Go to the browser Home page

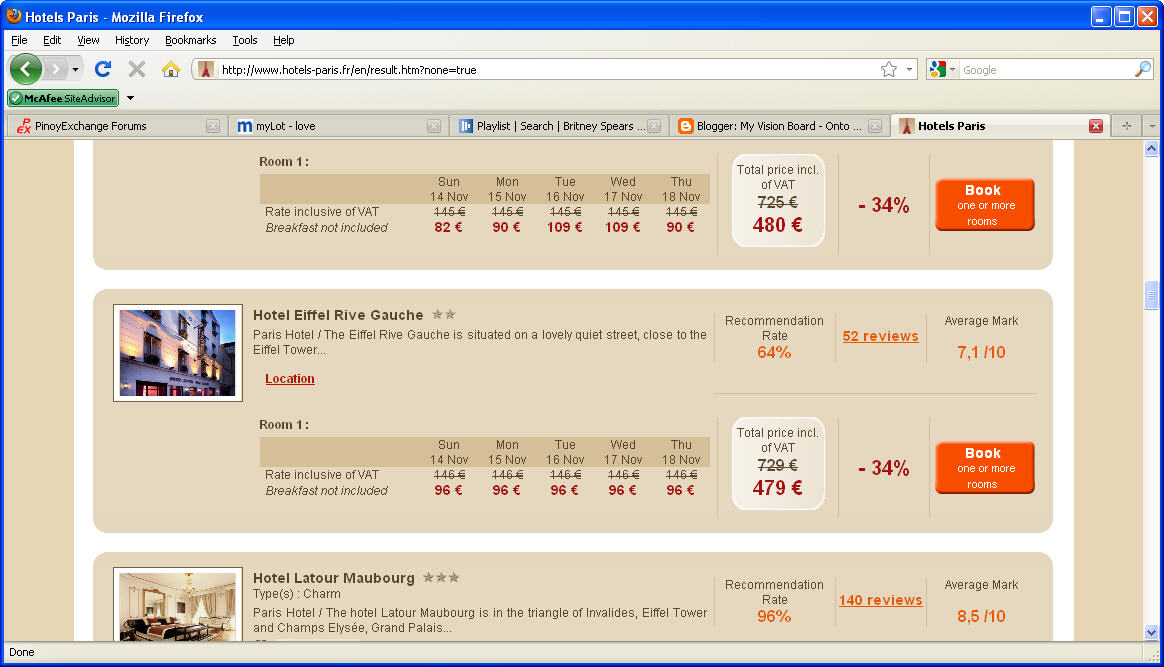170,68
